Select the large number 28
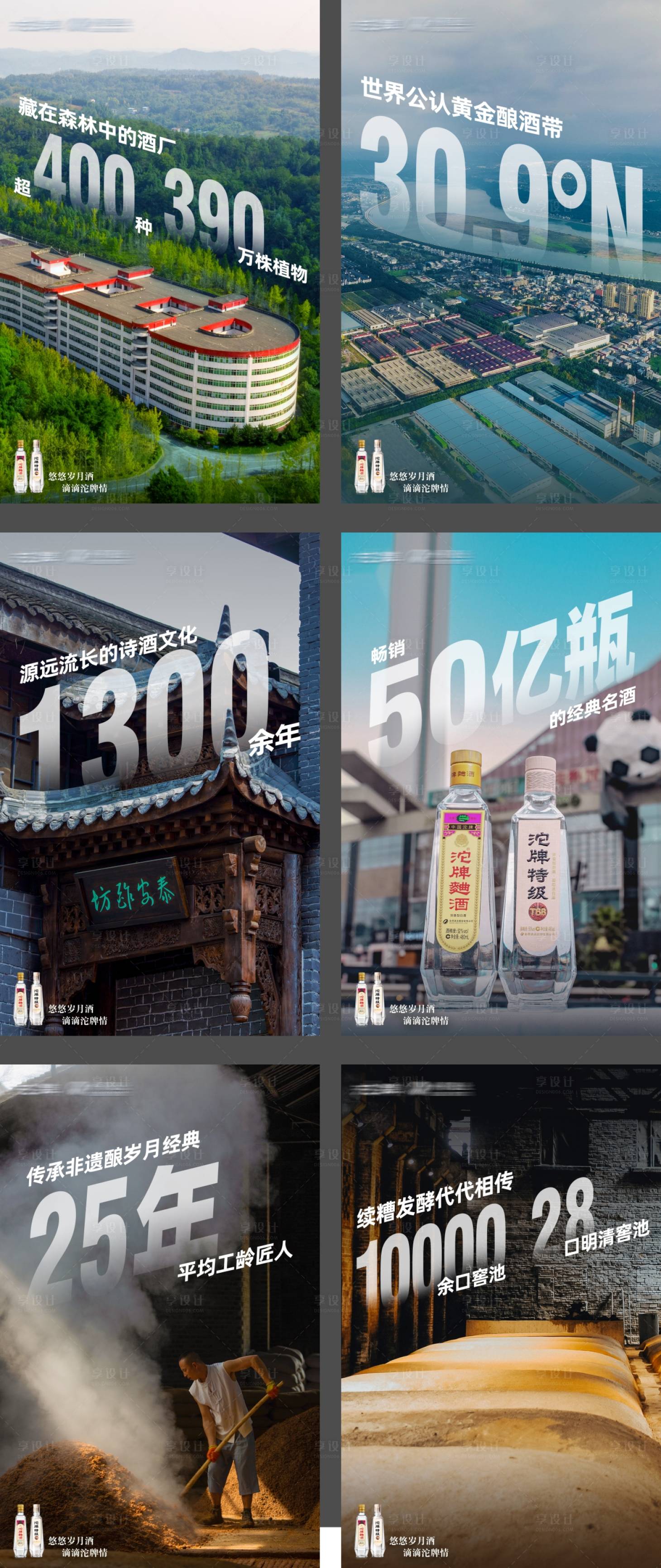Image resolution: width=661 pixels, height=1568 pixels. [x=563, y=1217]
